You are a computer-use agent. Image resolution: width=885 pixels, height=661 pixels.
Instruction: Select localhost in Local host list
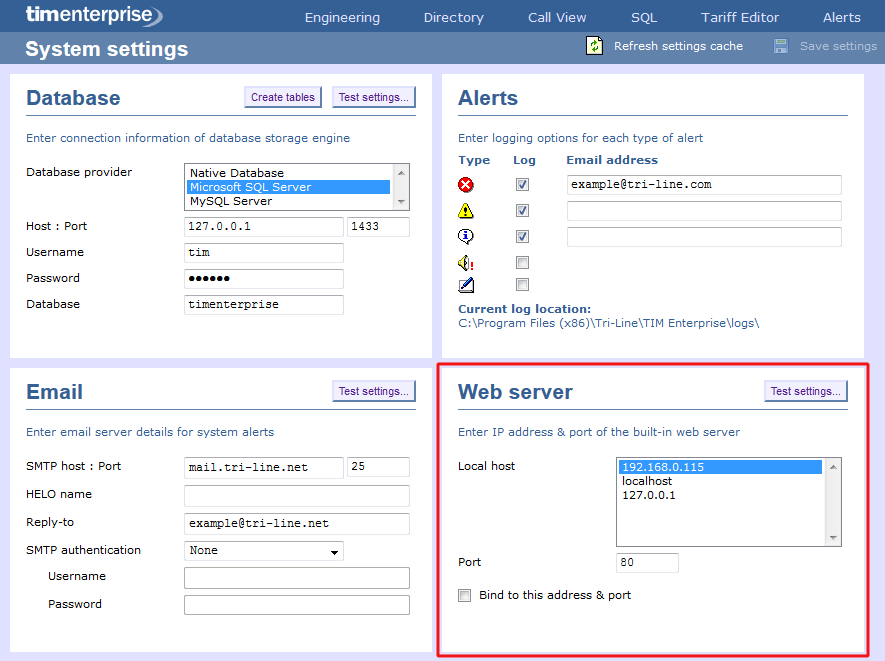(720, 481)
